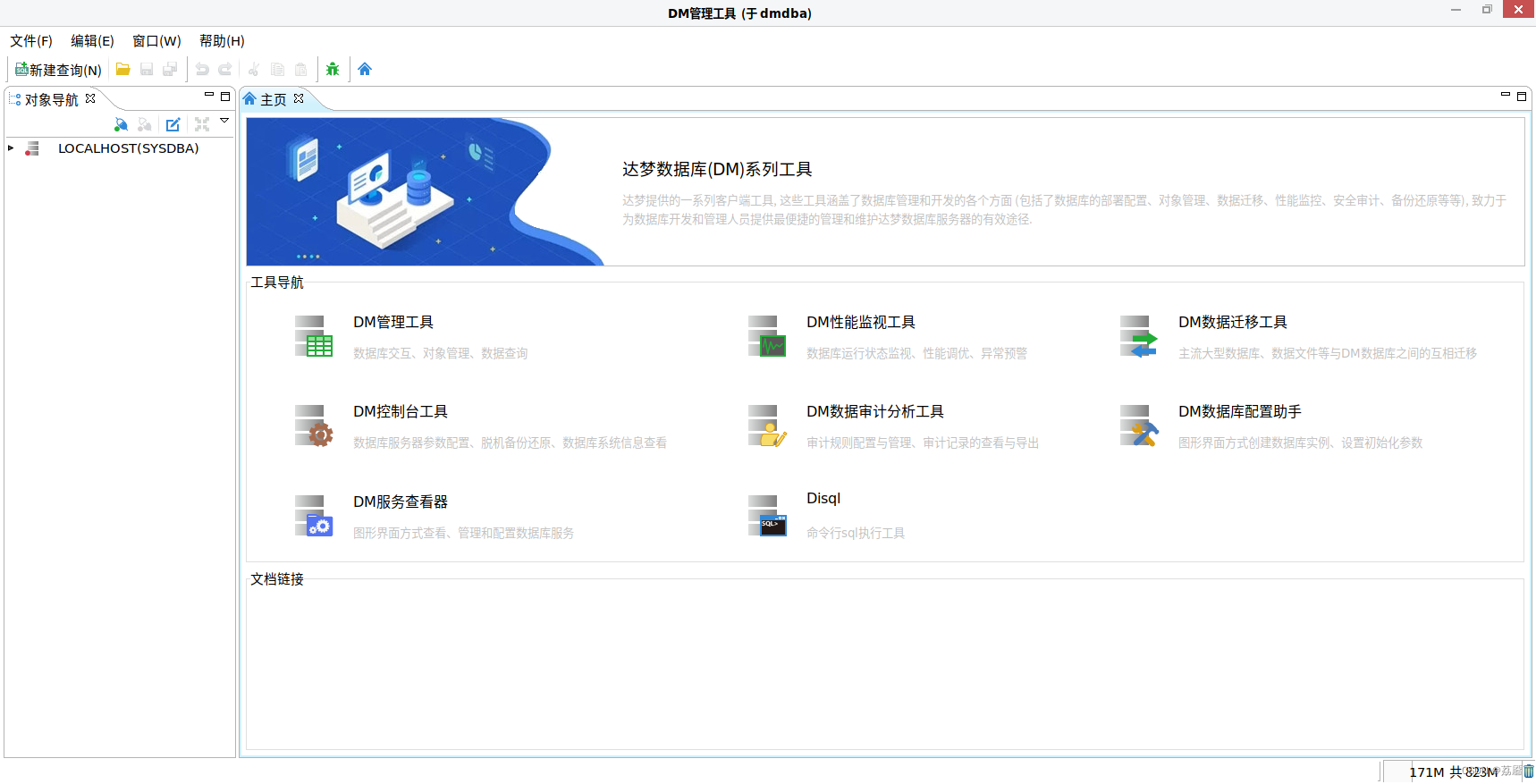Click the LOCALHOST server icon
The height and width of the screenshot is (784, 1536).
click(32, 148)
